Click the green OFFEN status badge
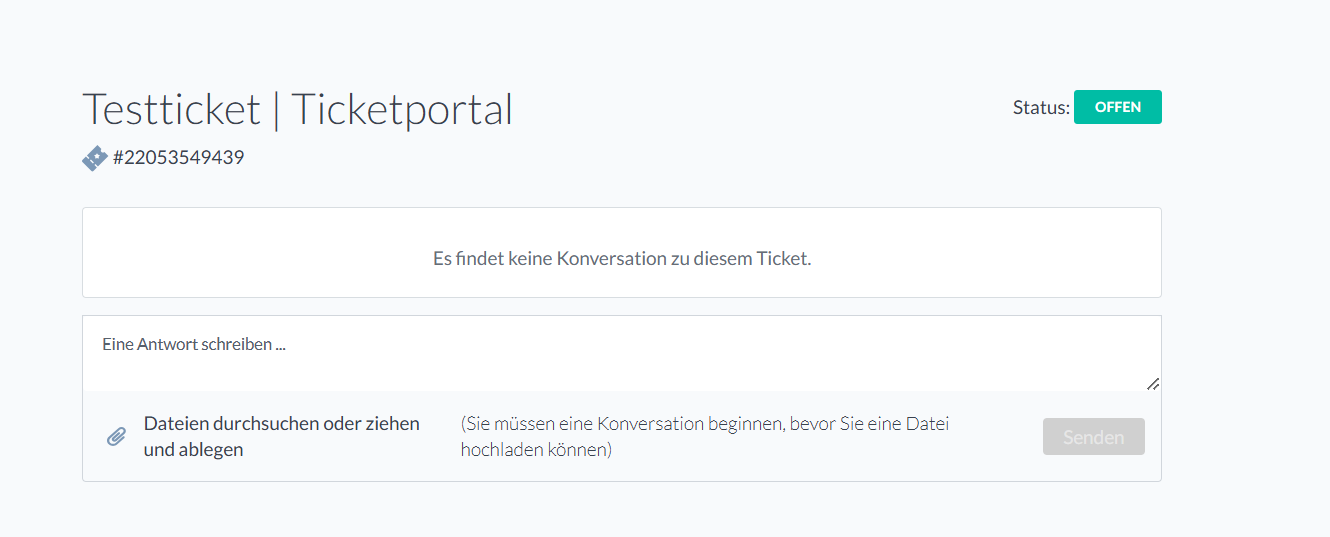The height and width of the screenshot is (537, 1330). (x=1117, y=107)
